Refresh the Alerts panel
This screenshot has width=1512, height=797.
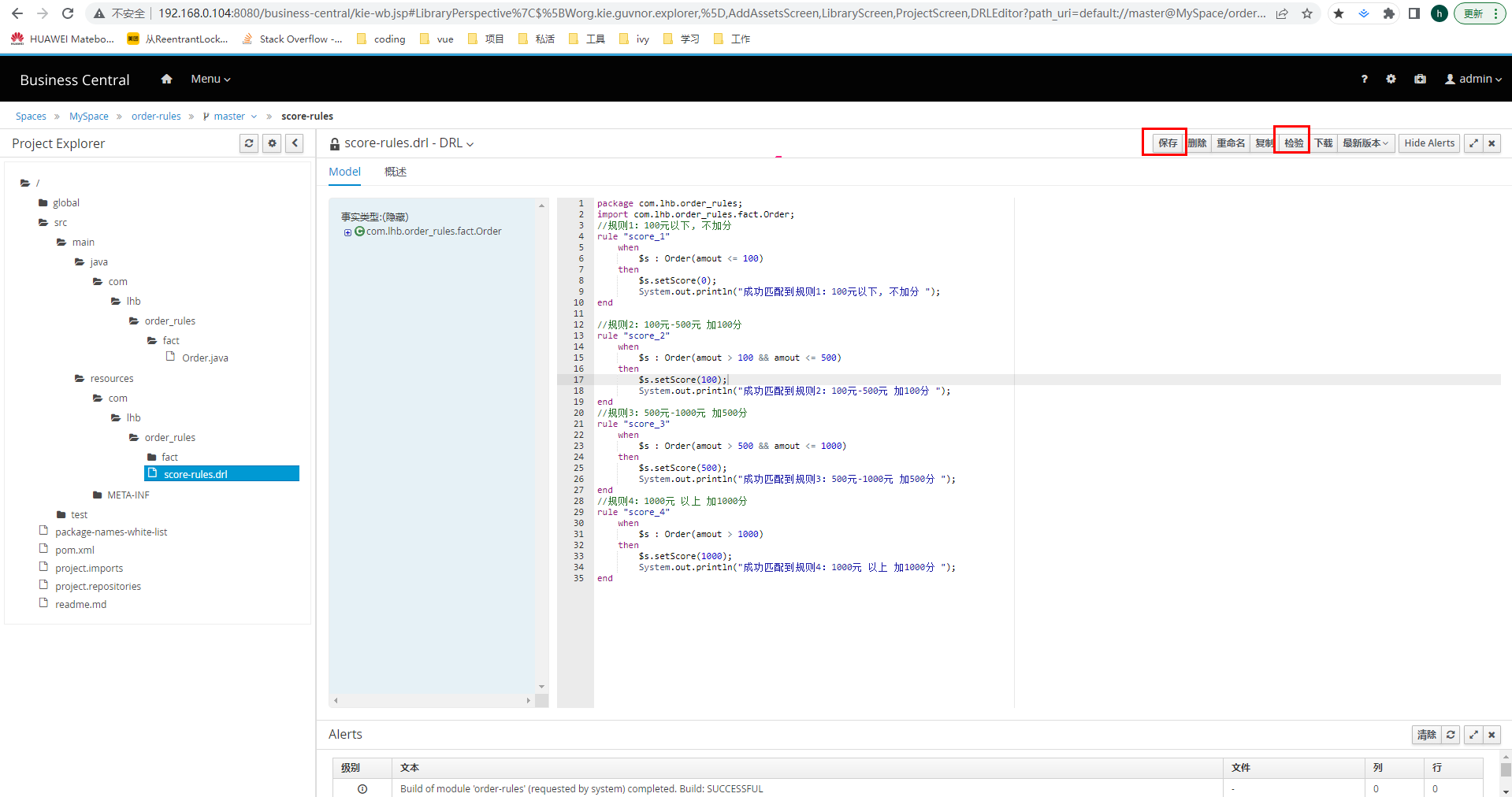tap(1451, 735)
